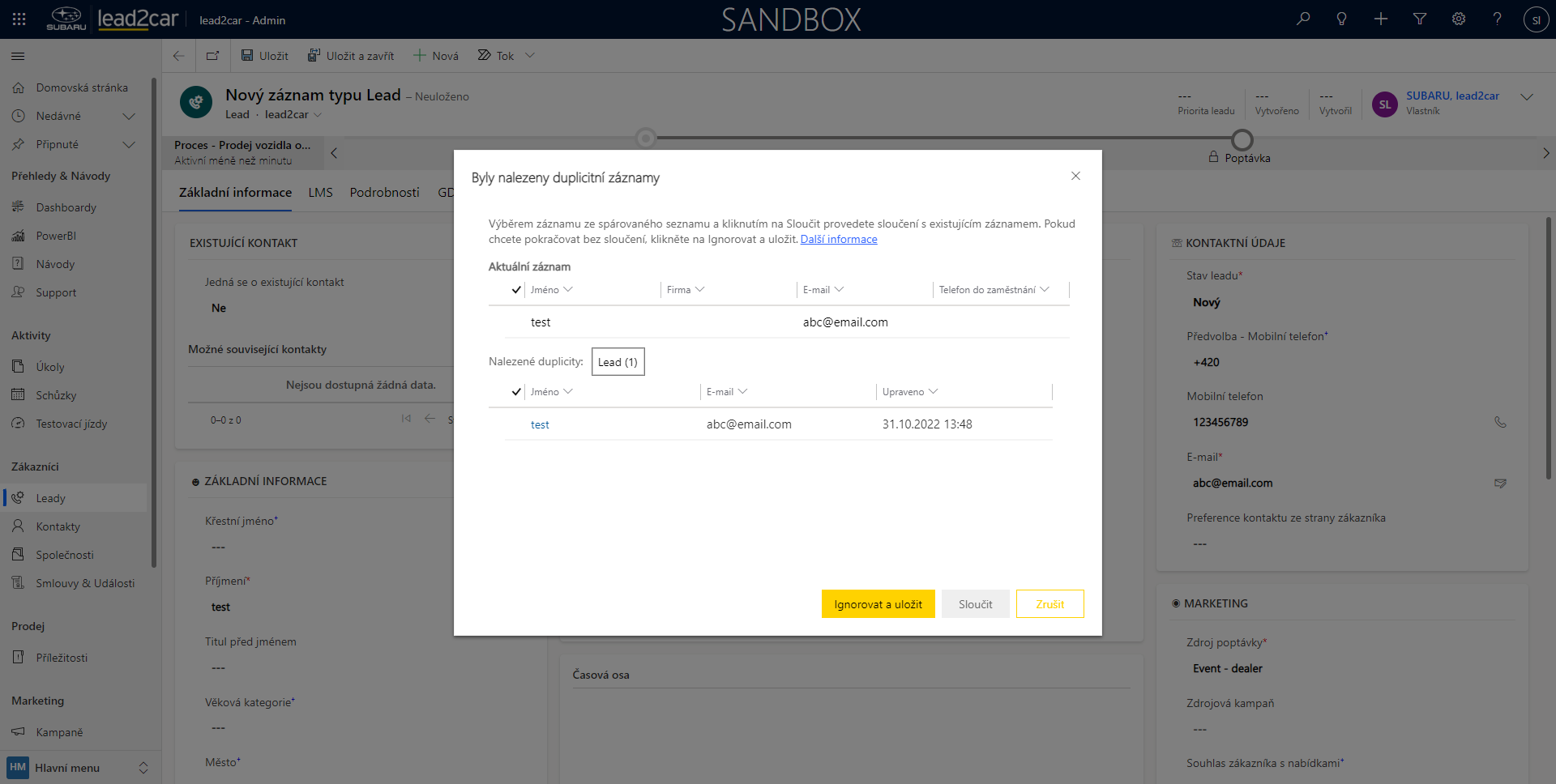Select the duplicate row with date 31.10.2022

(926, 424)
